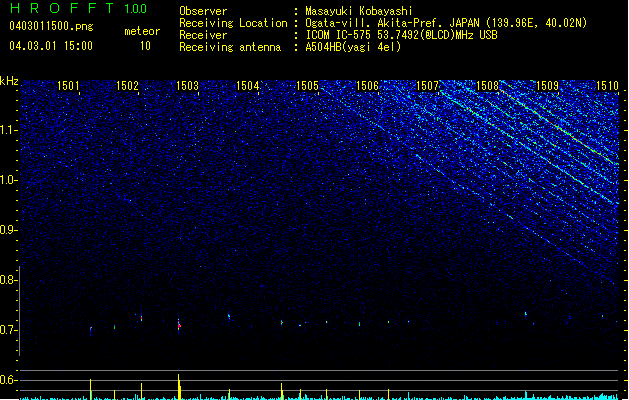Click the tallest yellow intensity spike near 1503
The height and width of the screenshot is (400, 629).
pos(179,386)
